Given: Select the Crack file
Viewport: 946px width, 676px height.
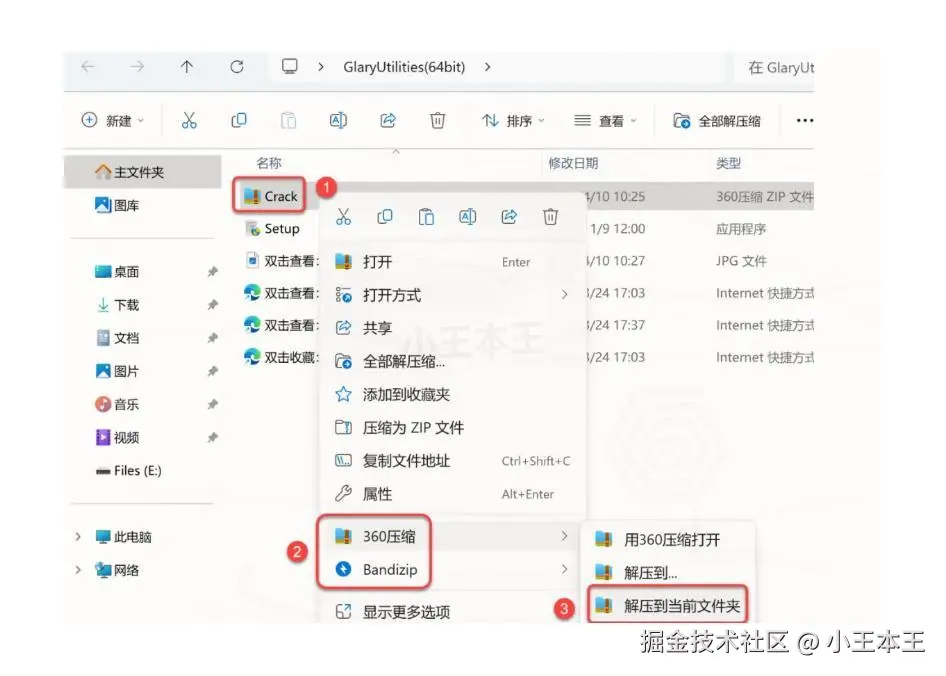Looking at the screenshot, I should point(270,196).
